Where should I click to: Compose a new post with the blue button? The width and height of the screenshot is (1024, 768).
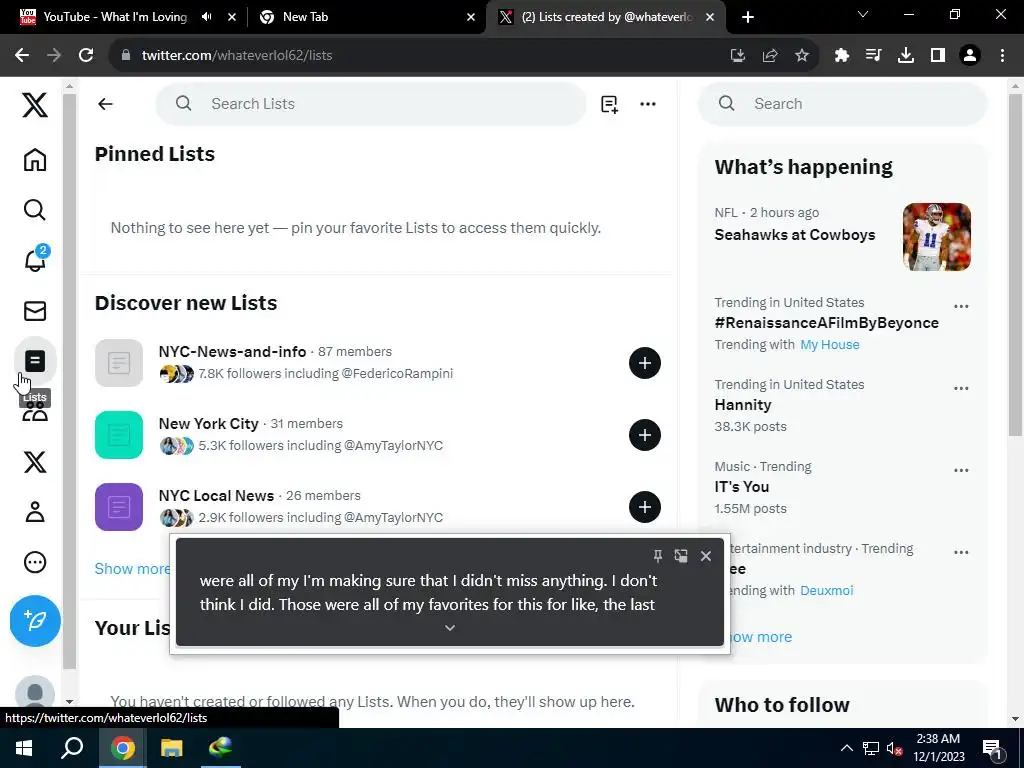pyautogui.click(x=35, y=620)
